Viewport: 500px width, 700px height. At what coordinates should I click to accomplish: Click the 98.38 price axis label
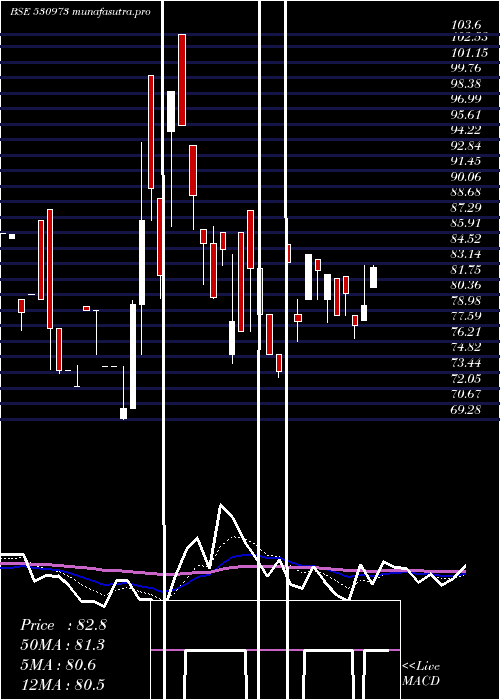pos(466,84)
